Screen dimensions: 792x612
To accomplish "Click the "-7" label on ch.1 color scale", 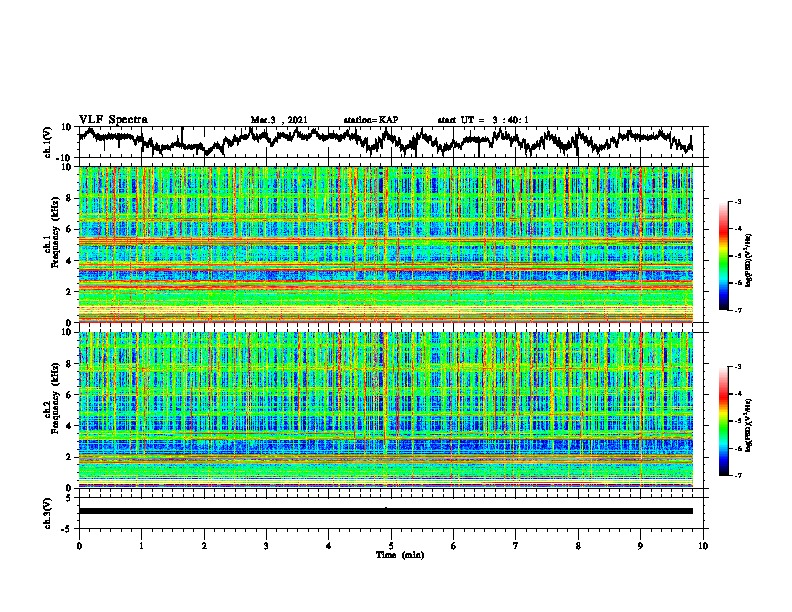I will pyautogui.click(x=738, y=310).
